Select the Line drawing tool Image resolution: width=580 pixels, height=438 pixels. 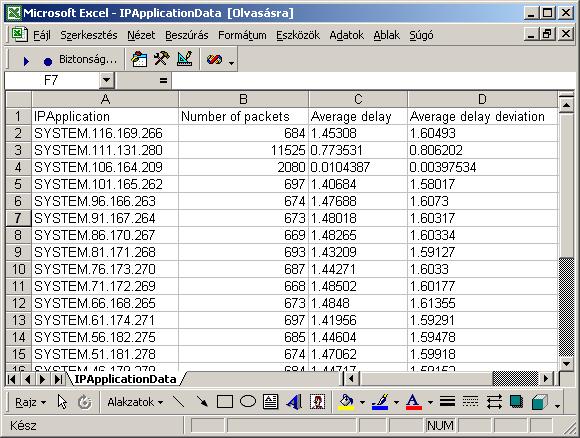179,402
